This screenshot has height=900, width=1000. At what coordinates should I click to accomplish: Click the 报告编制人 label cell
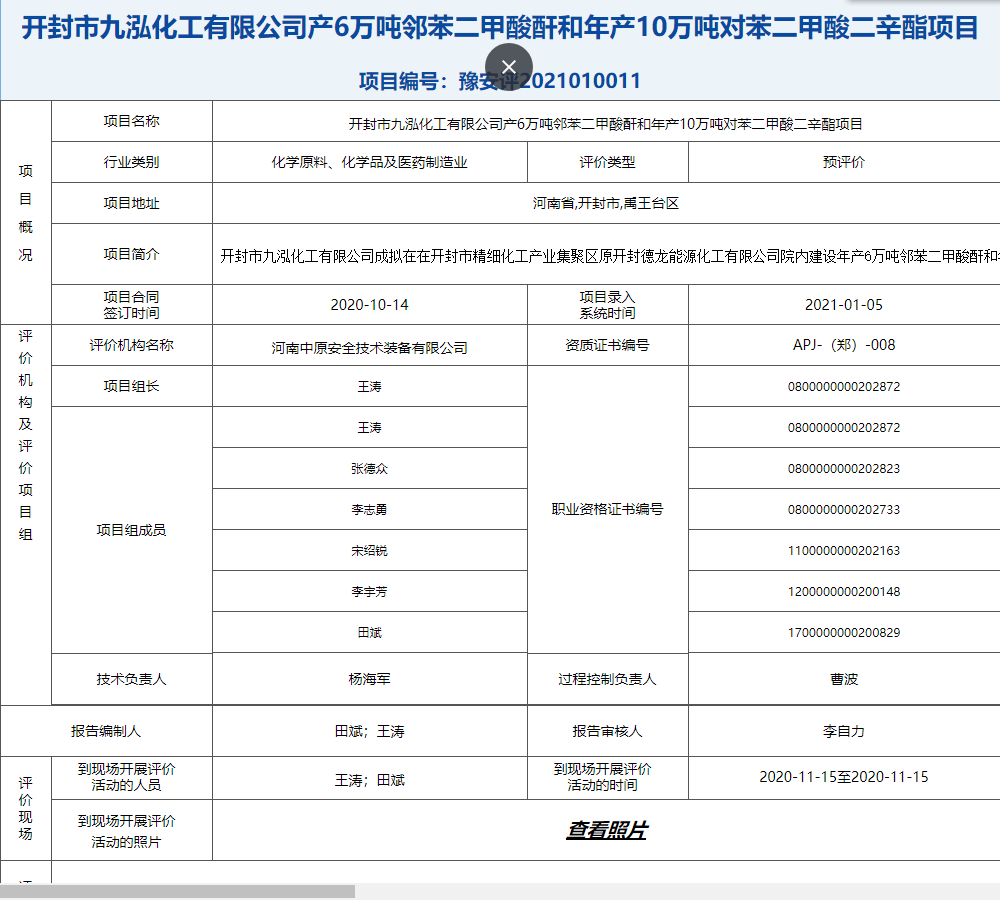click(x=106, y=731)
